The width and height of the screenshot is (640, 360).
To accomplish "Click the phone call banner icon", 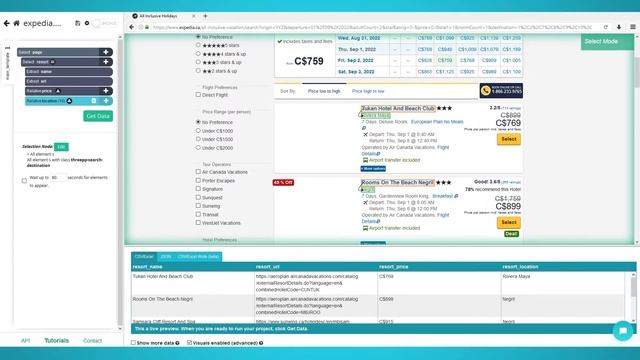I will pyautogui.click(x=485, y=91).
